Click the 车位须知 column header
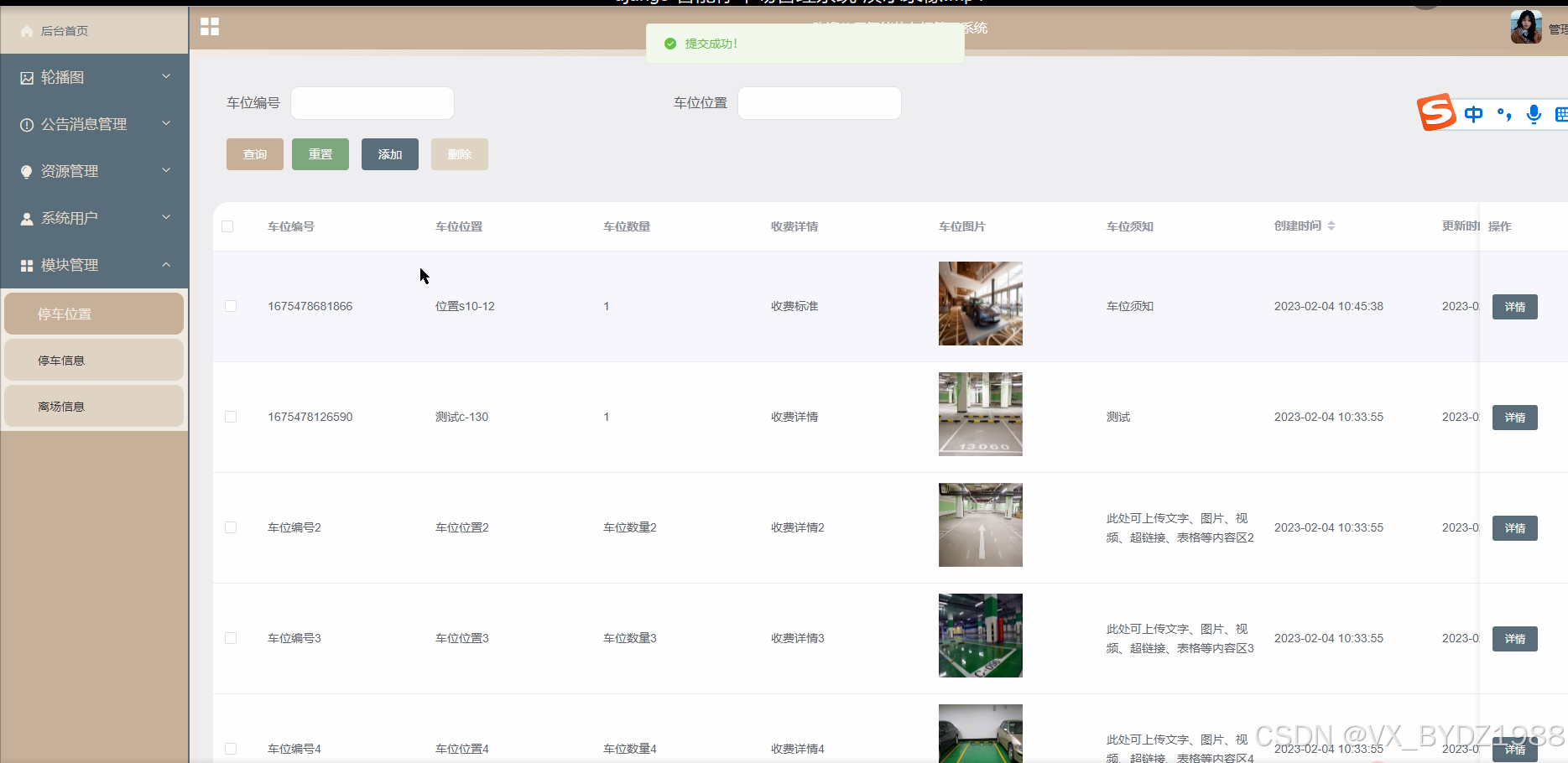 point(1130,226)
